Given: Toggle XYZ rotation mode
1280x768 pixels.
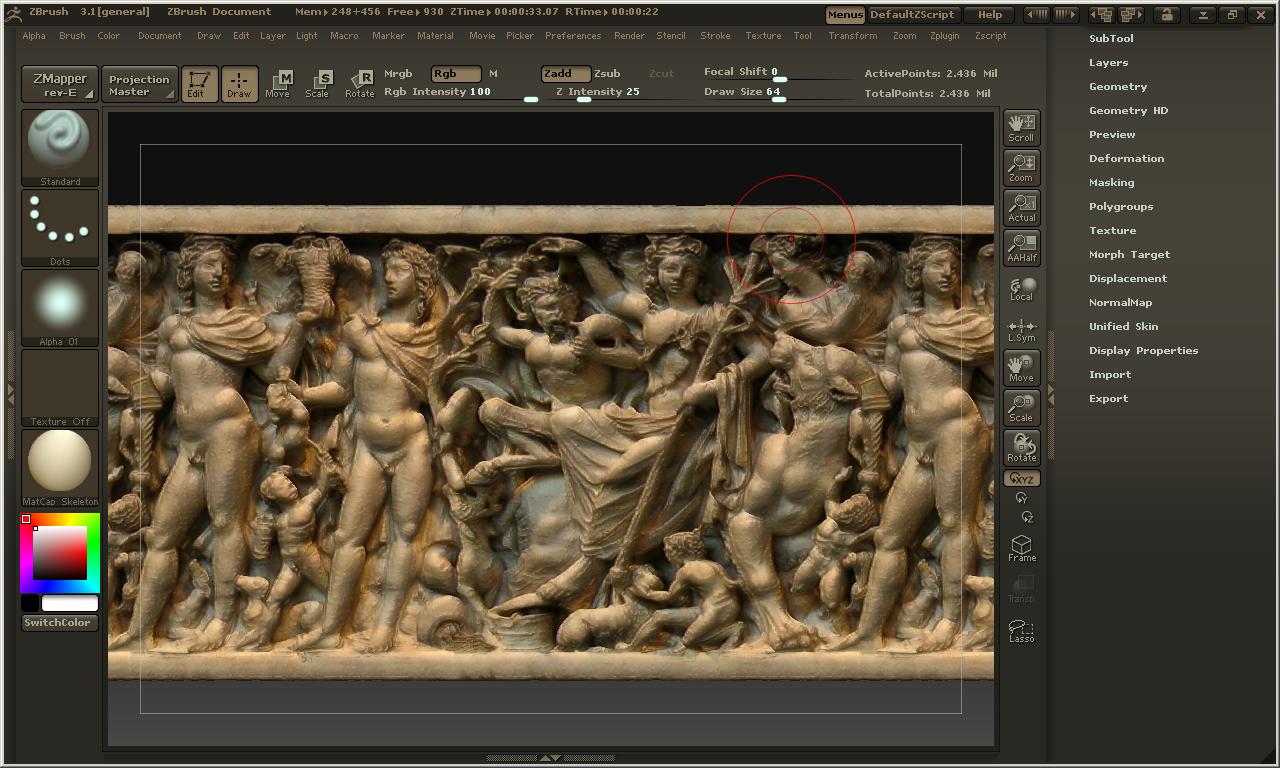Looking at the screenshot, I should coord(1021,479).
